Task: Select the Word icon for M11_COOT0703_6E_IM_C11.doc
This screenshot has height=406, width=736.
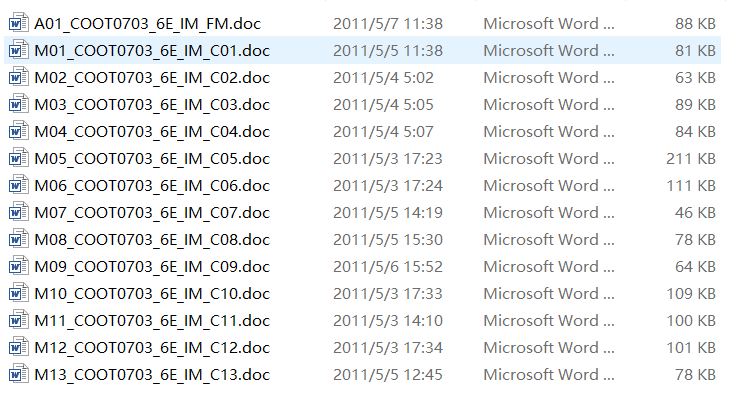Action: pos(18,320)
